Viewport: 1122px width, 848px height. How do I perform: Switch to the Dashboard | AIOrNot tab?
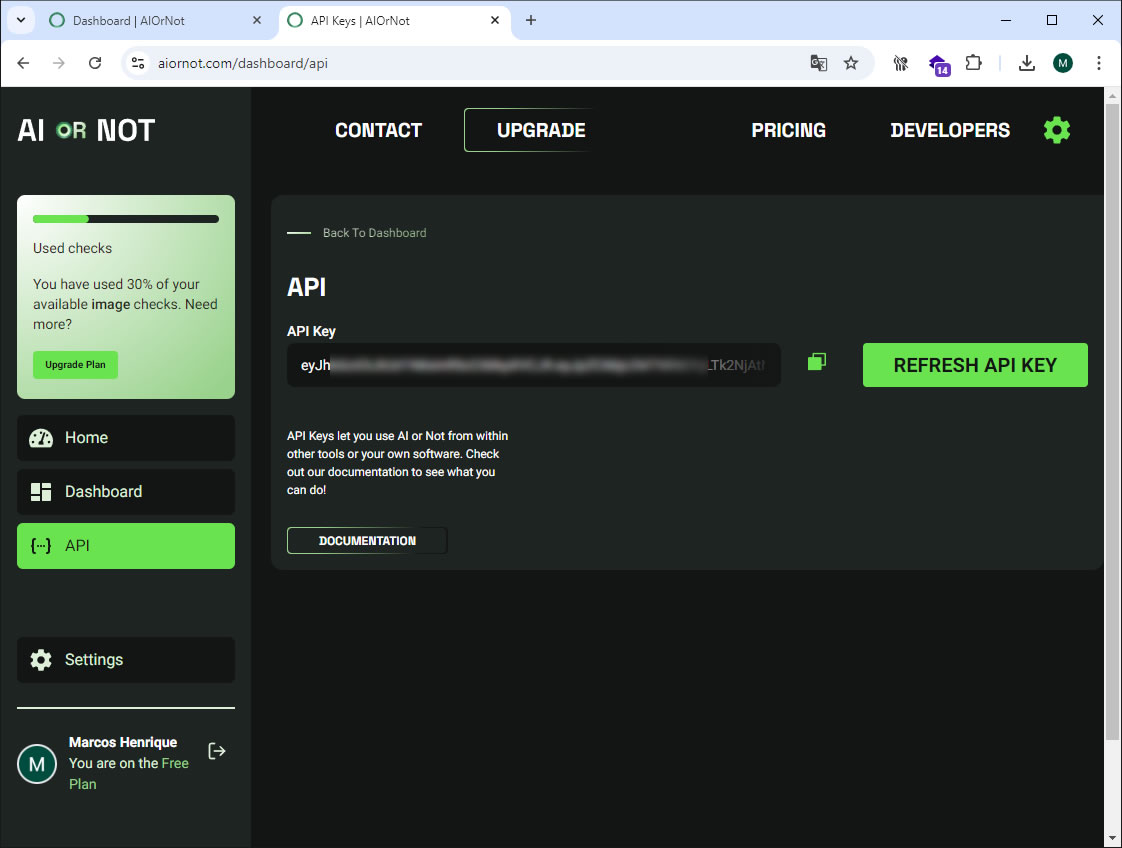pyautogui.click(x=155, y=21)
